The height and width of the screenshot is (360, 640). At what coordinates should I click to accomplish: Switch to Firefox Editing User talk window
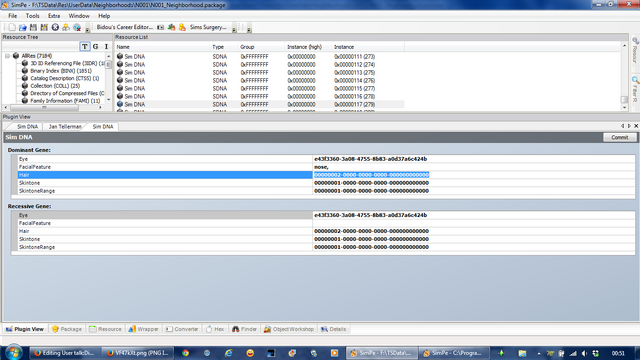pos(64,353)
